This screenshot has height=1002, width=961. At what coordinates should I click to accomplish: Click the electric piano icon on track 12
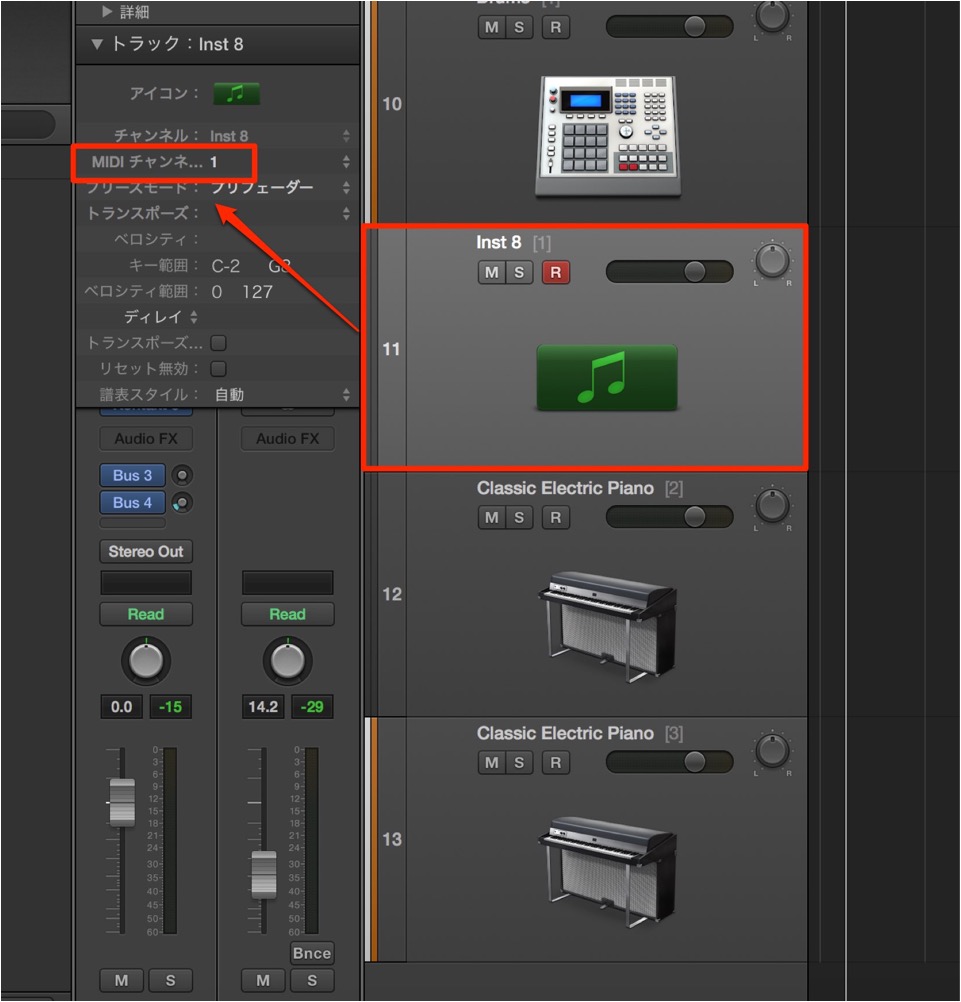[608, 627]
